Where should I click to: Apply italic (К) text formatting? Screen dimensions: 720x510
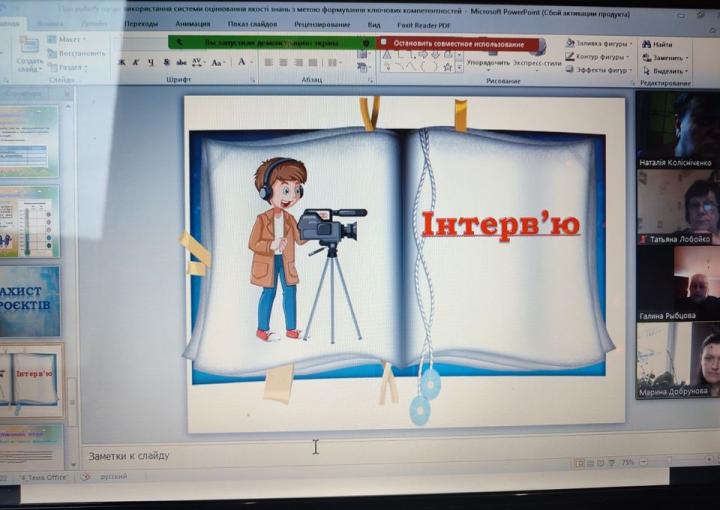coord(136,62)
